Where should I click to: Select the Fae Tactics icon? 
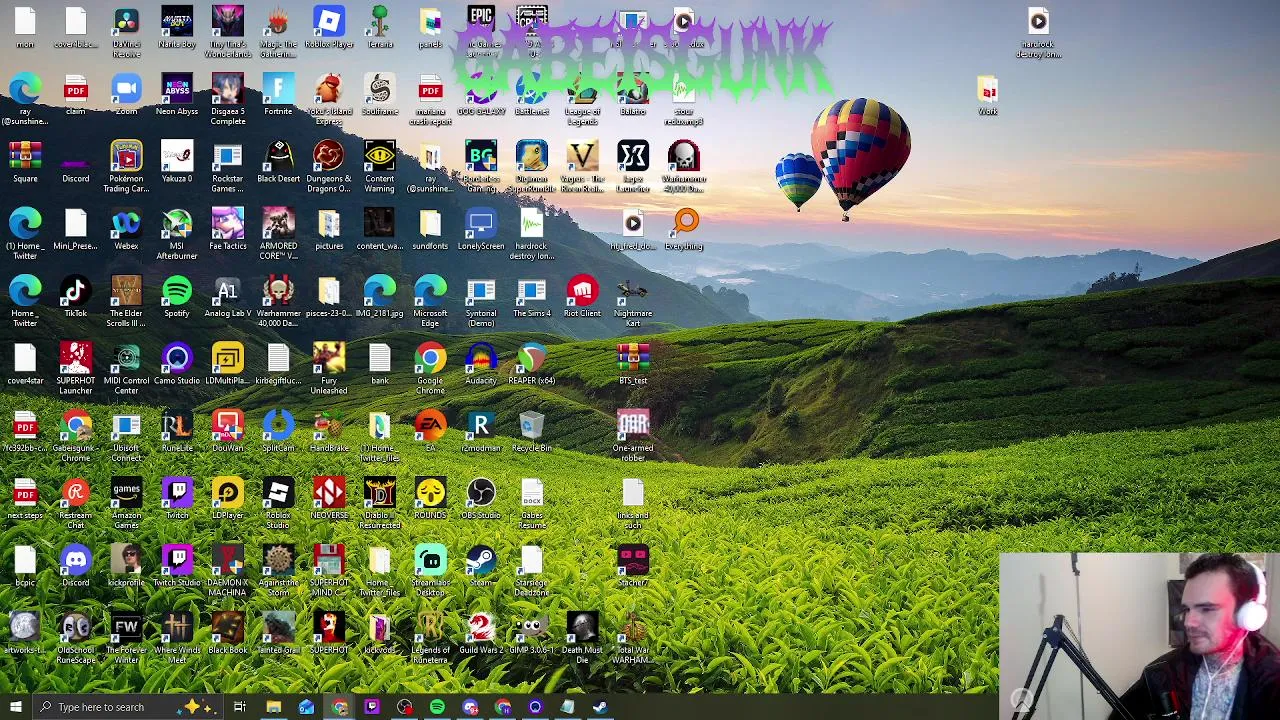[x=228, y=229]
